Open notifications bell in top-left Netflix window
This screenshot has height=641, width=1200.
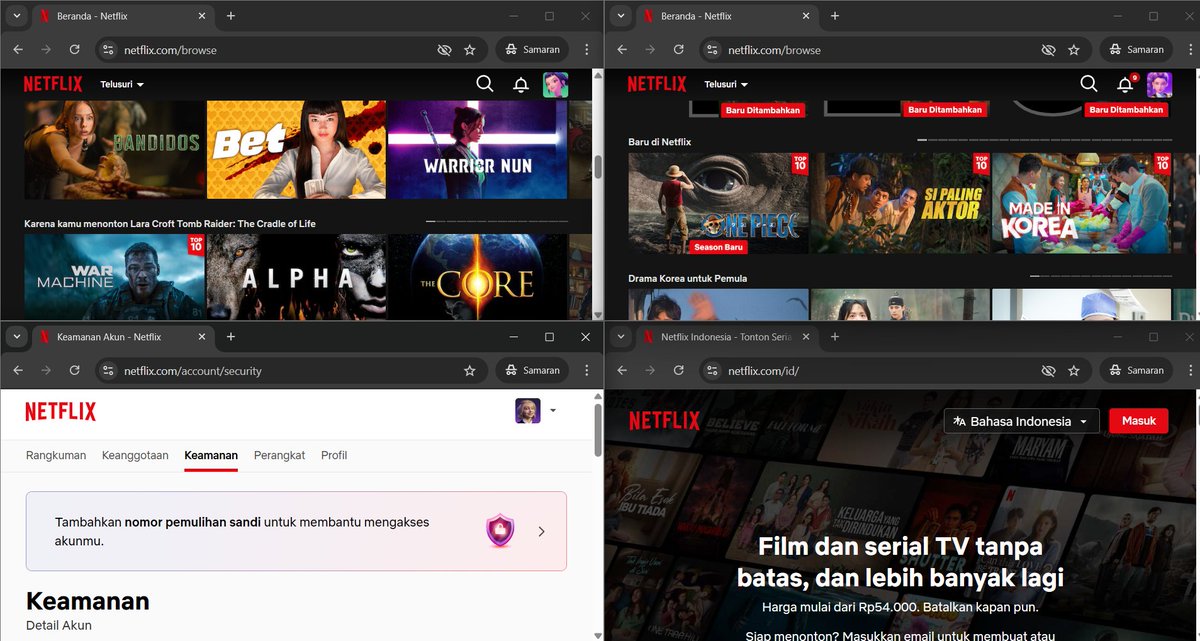click(521, 85)
